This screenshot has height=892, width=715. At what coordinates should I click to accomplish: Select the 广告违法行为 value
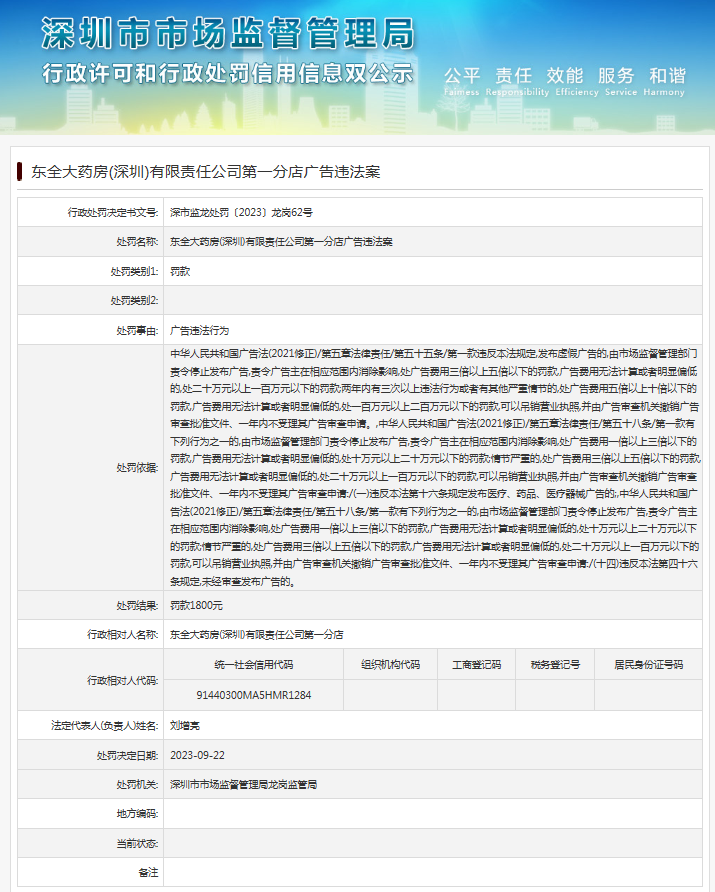pyautogui.click(x=200, y=331)
